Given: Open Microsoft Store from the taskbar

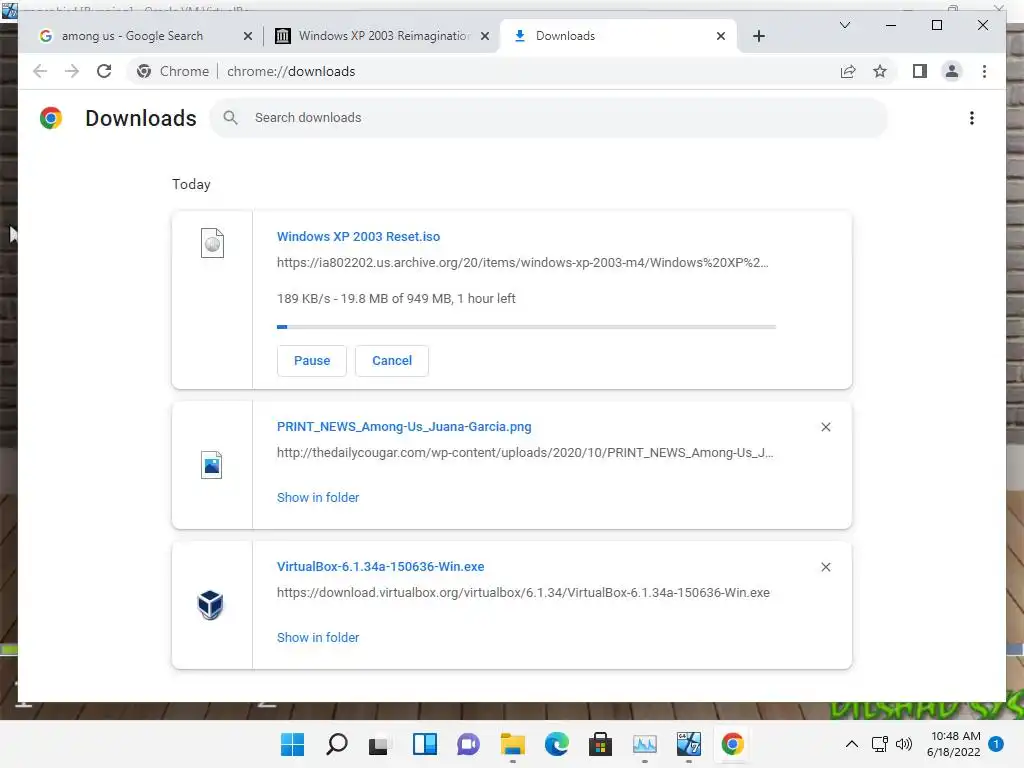Looking at the screenshot, I should click(600, 744).
